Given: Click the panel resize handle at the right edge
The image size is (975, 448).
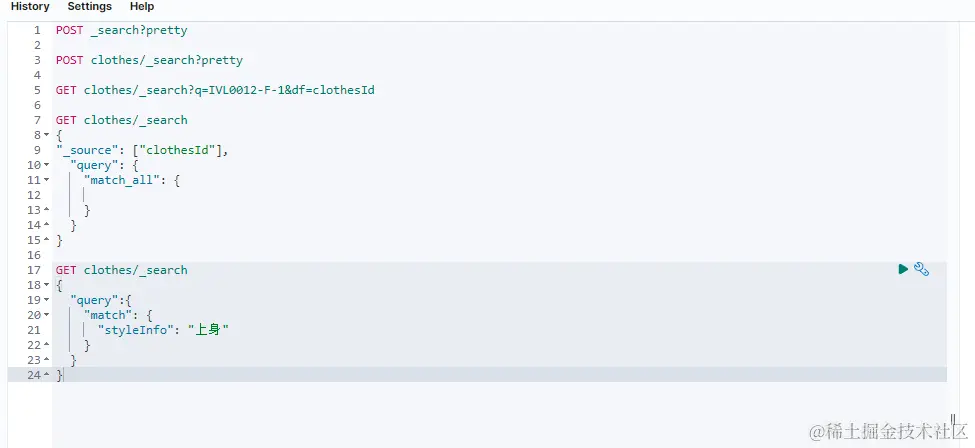Looking at the screenshot, I should click(952, 420).
